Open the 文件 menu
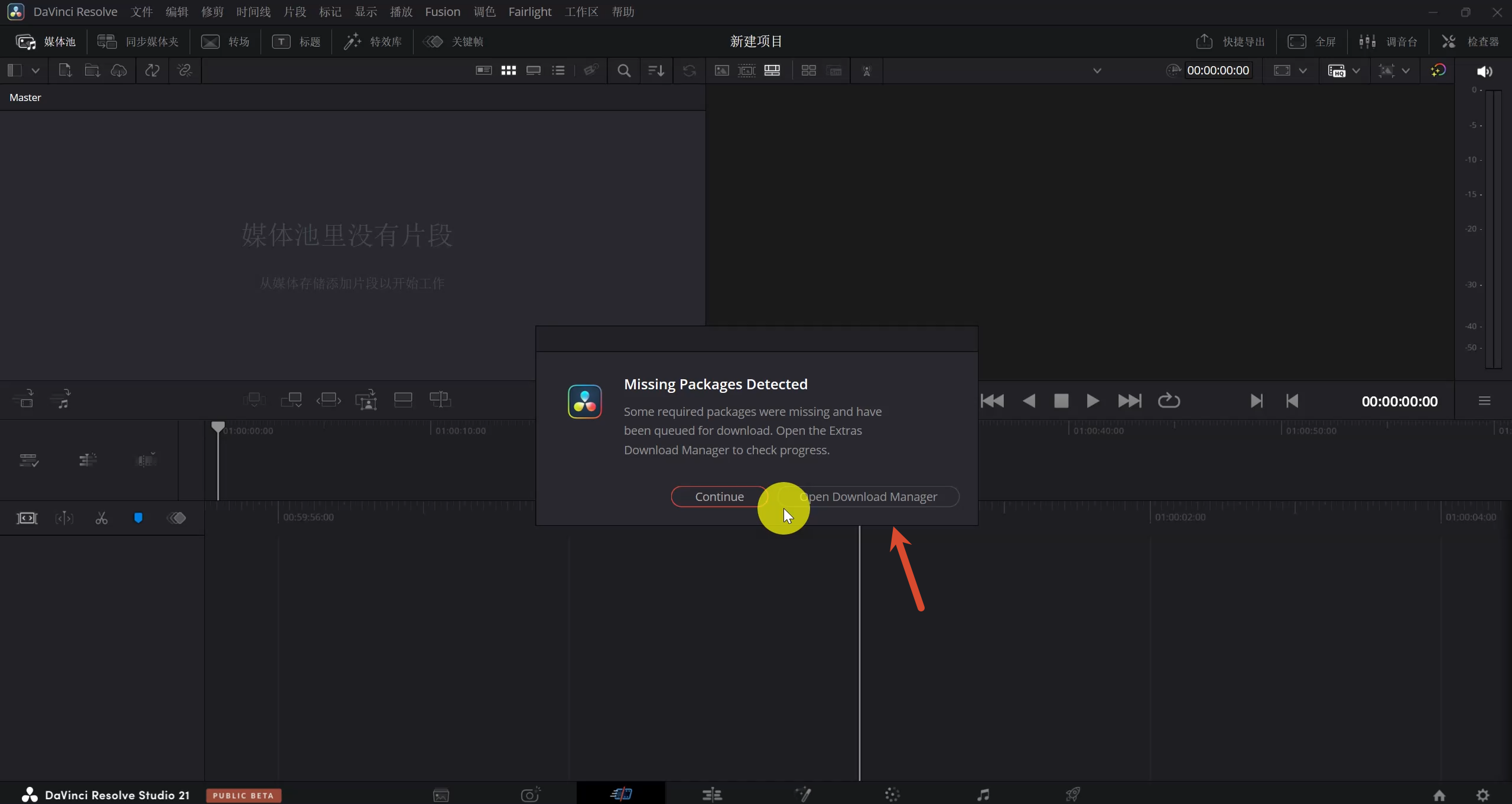Screen dimensions: 1512x804 coord(141,12)
